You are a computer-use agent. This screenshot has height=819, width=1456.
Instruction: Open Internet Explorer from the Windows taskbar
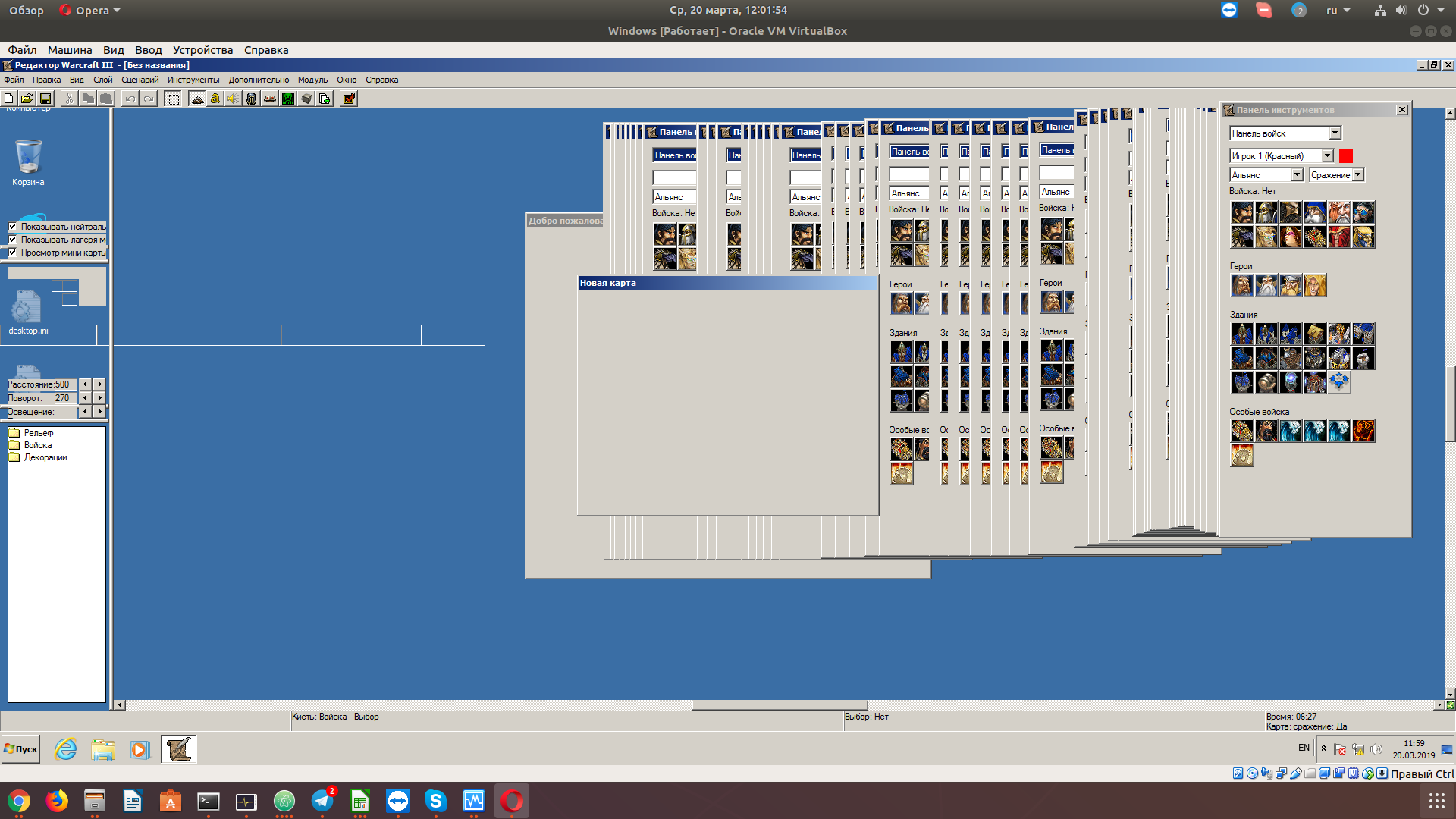[66, 749]
